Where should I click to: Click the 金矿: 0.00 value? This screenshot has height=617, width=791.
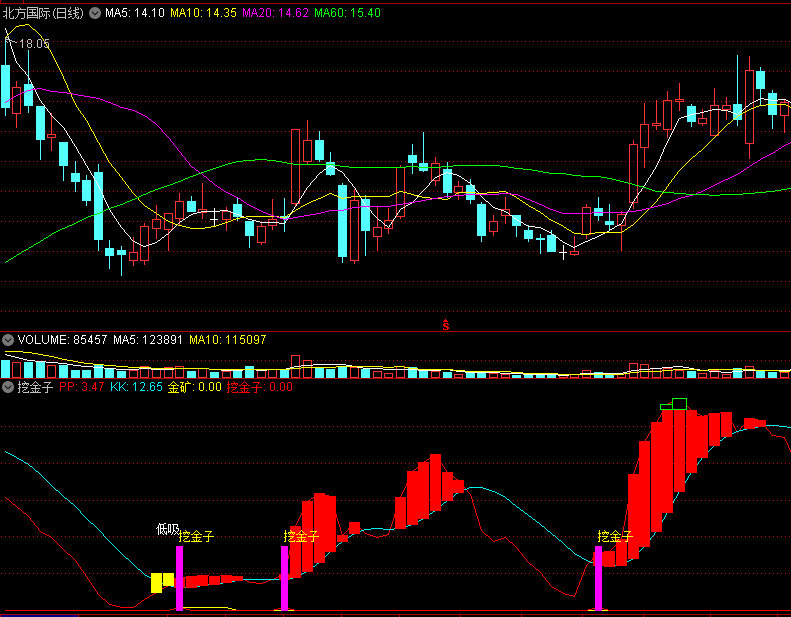pyautogui.click(x=195, y=387)
